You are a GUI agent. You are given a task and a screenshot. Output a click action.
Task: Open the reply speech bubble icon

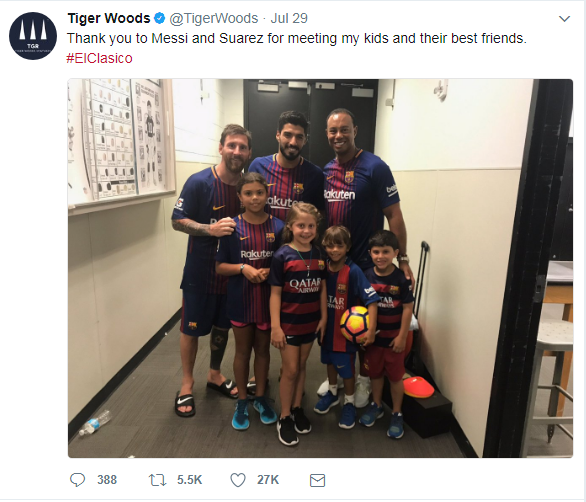pos(77,480)
